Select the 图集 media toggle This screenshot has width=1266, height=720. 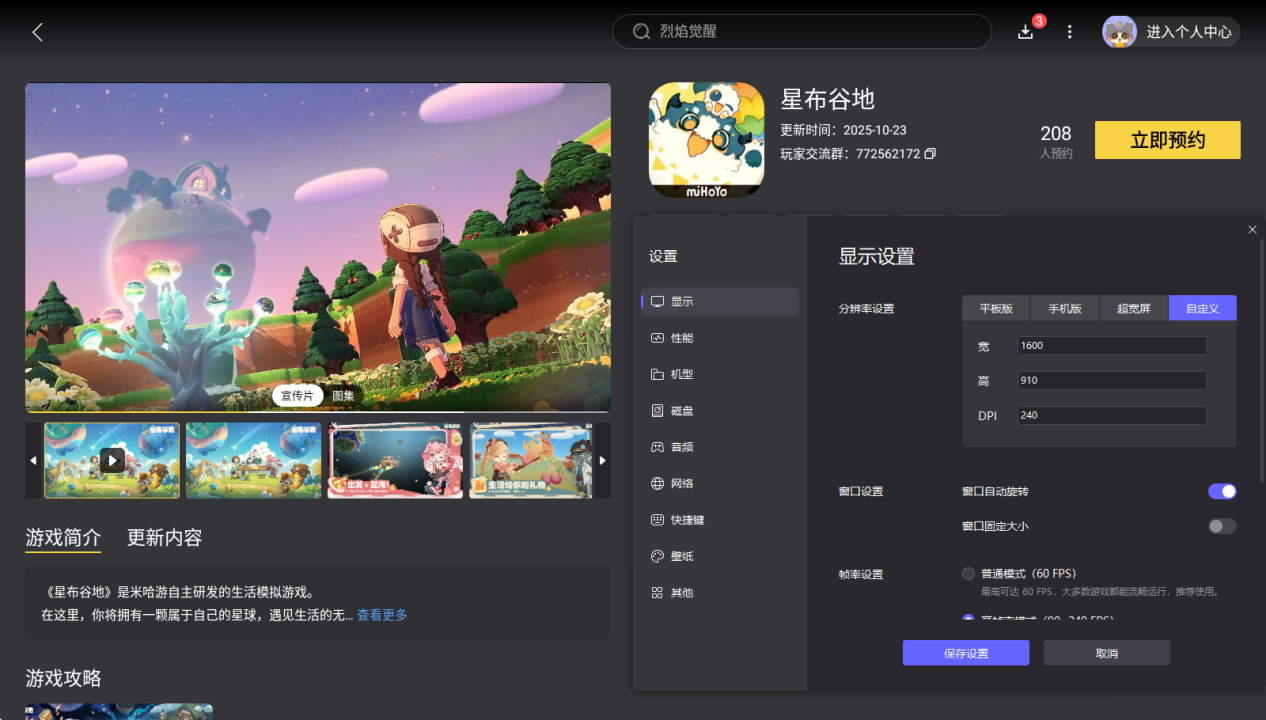[x=343, y=396]
